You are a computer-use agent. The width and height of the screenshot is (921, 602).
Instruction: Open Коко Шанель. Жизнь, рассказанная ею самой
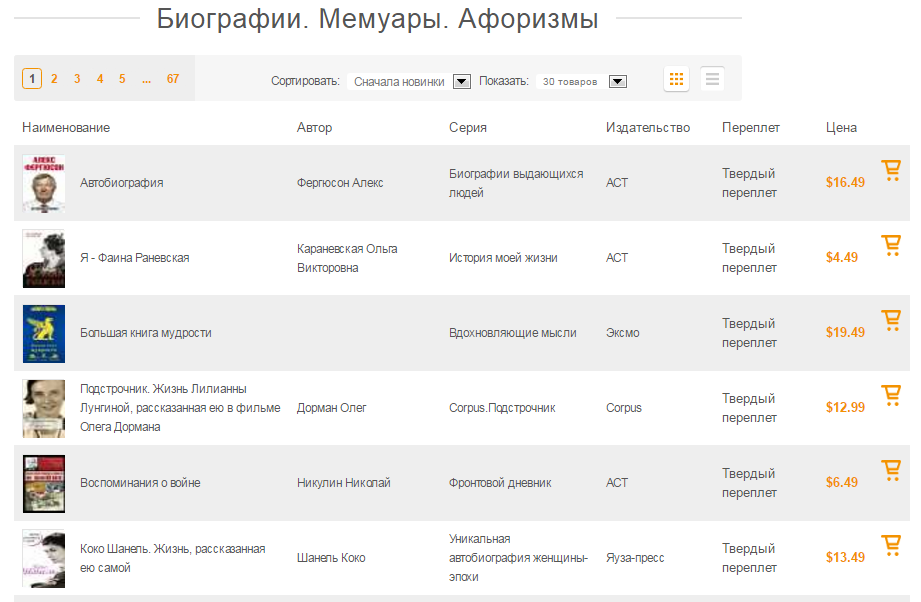[x=173, y=558]
